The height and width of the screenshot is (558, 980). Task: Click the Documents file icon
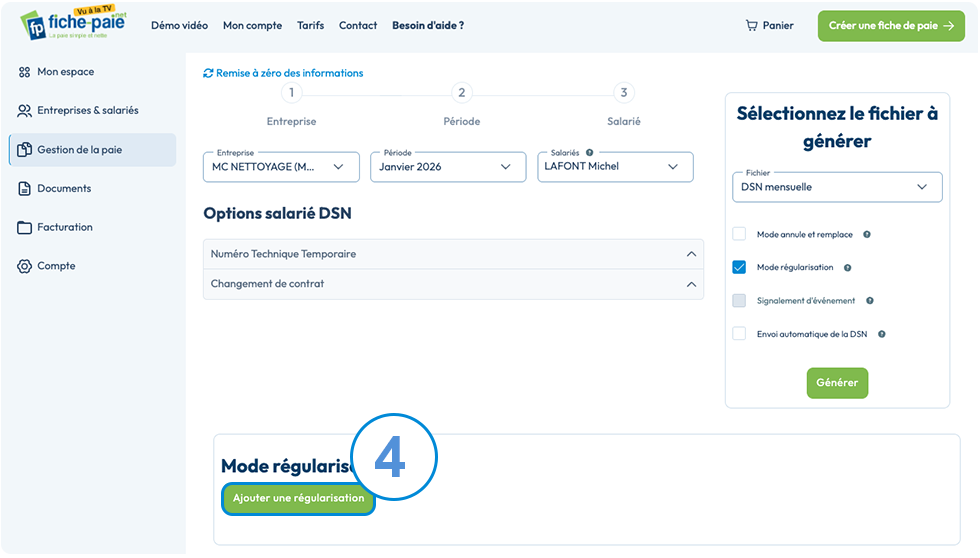pyautogui.click(x=24, y=188)
